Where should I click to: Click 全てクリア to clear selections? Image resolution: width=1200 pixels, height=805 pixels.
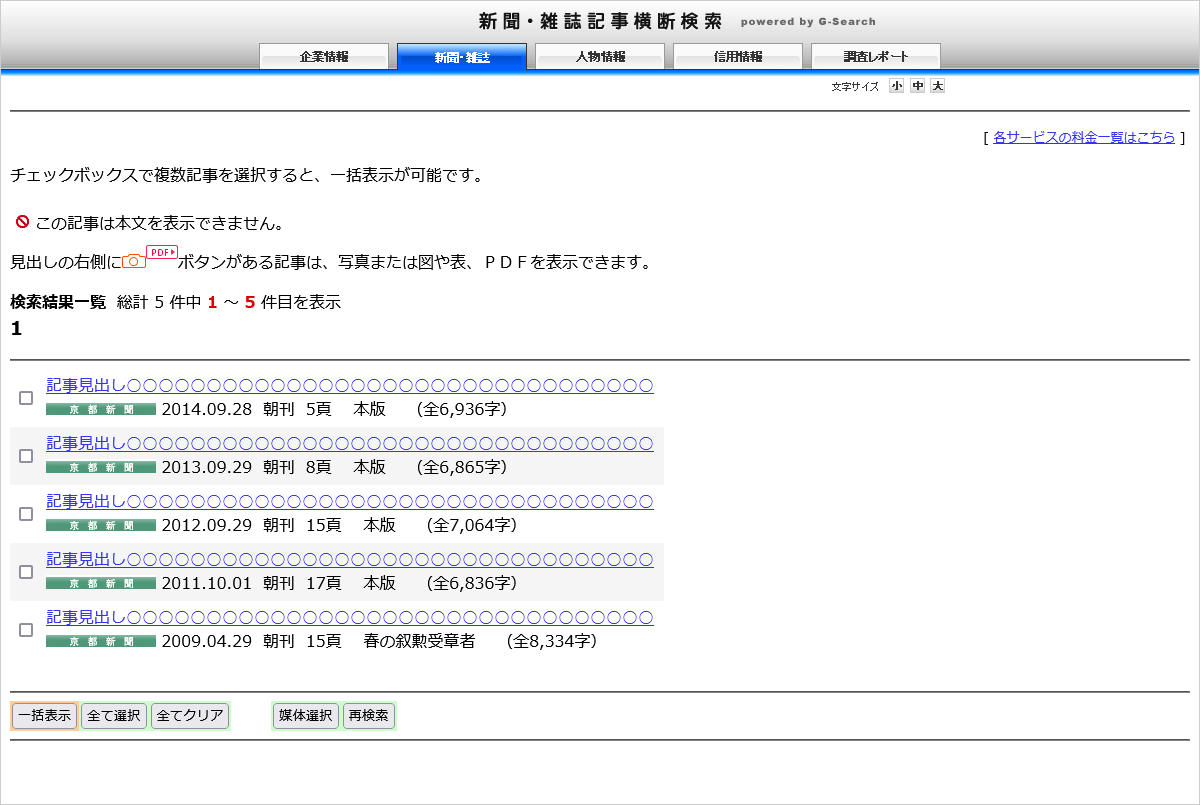190,716
